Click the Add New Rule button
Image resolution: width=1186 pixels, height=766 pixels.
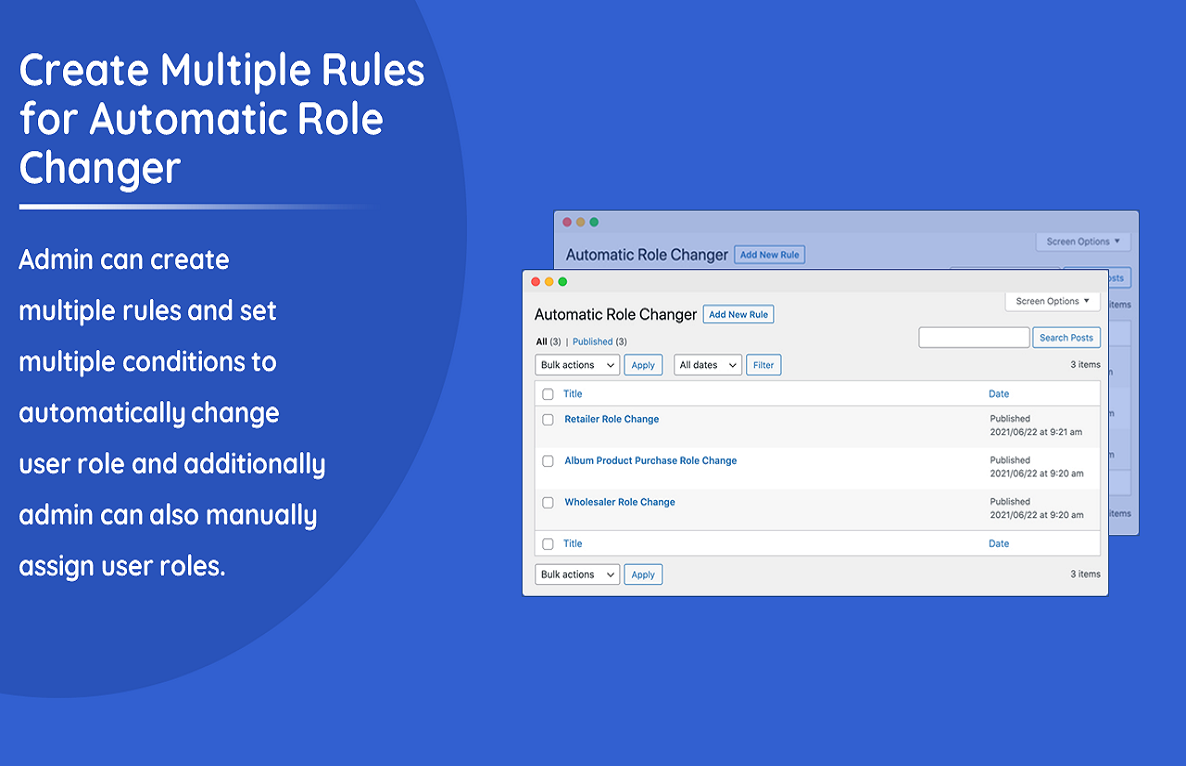pyautogui.click(x=738, y=314)
